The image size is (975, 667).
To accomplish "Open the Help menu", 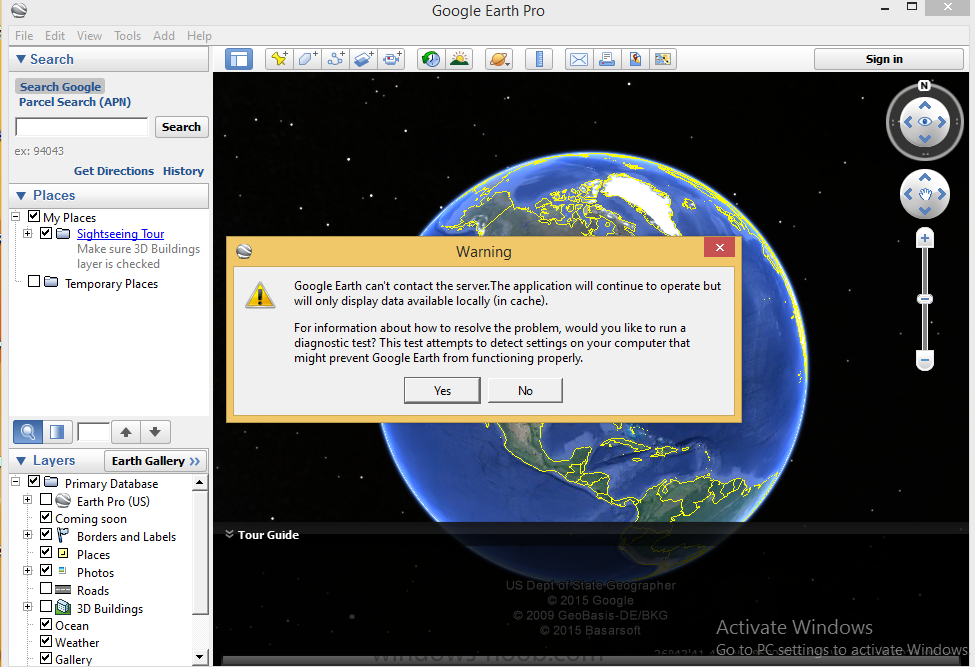I will tap(200, 35).
